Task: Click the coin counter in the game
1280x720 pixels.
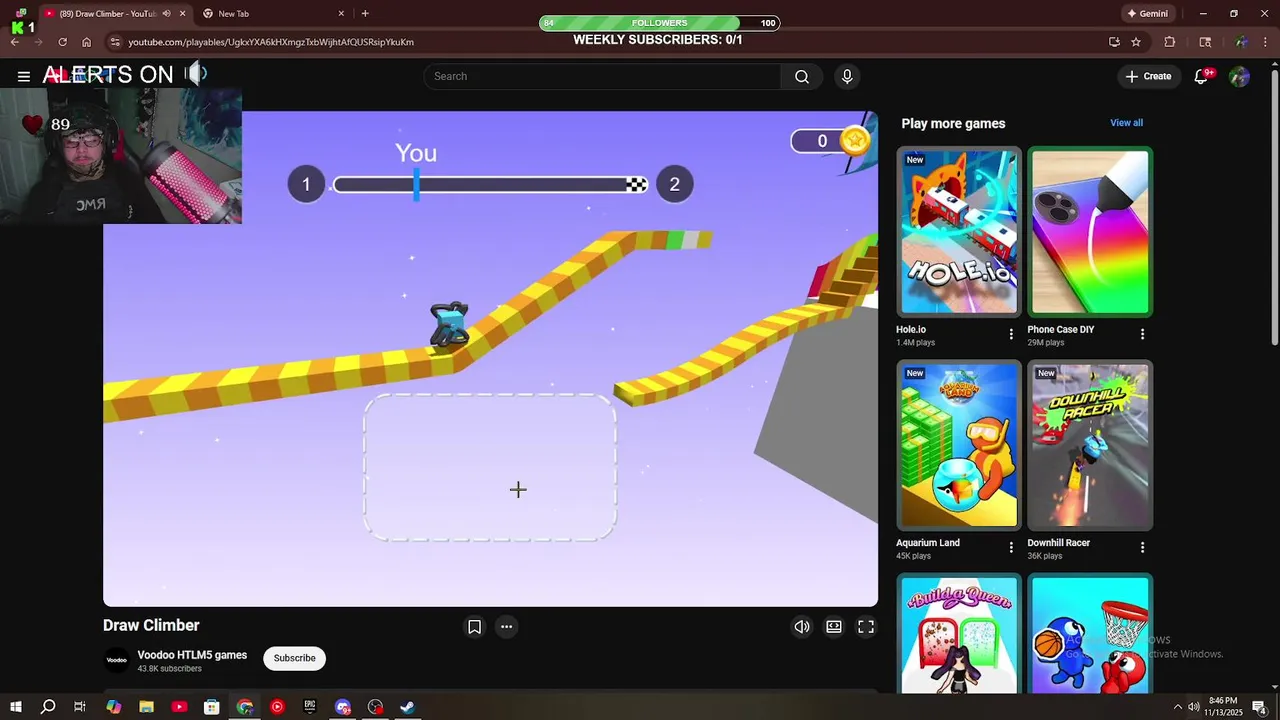Action: 830,141
